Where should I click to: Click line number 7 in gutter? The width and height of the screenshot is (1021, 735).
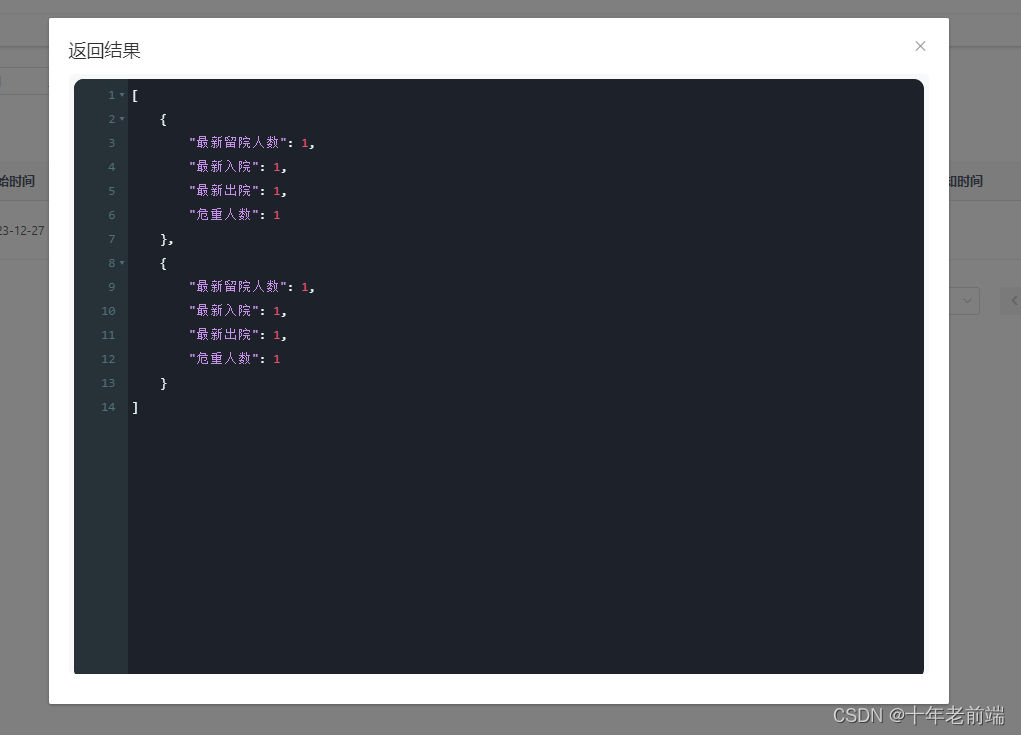pyautogui.click(x=111, y=239)
